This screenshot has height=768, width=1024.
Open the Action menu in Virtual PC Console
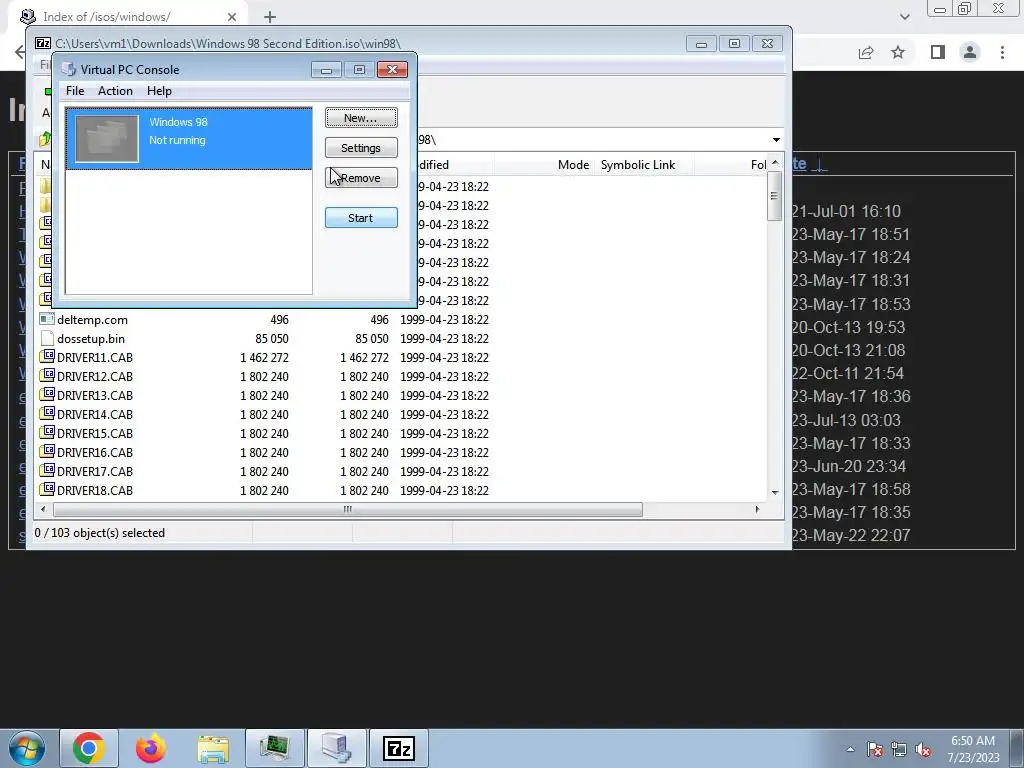pos(115,91)
